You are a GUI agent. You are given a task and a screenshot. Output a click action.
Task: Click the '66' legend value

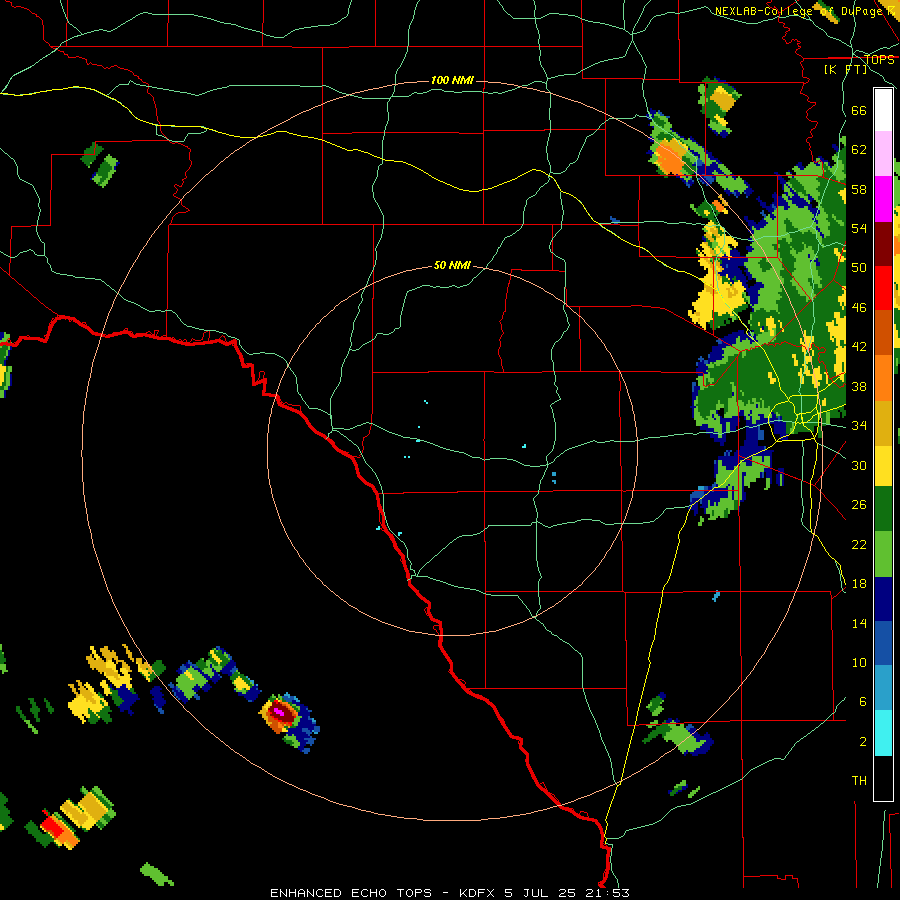(x=859, y=111)
